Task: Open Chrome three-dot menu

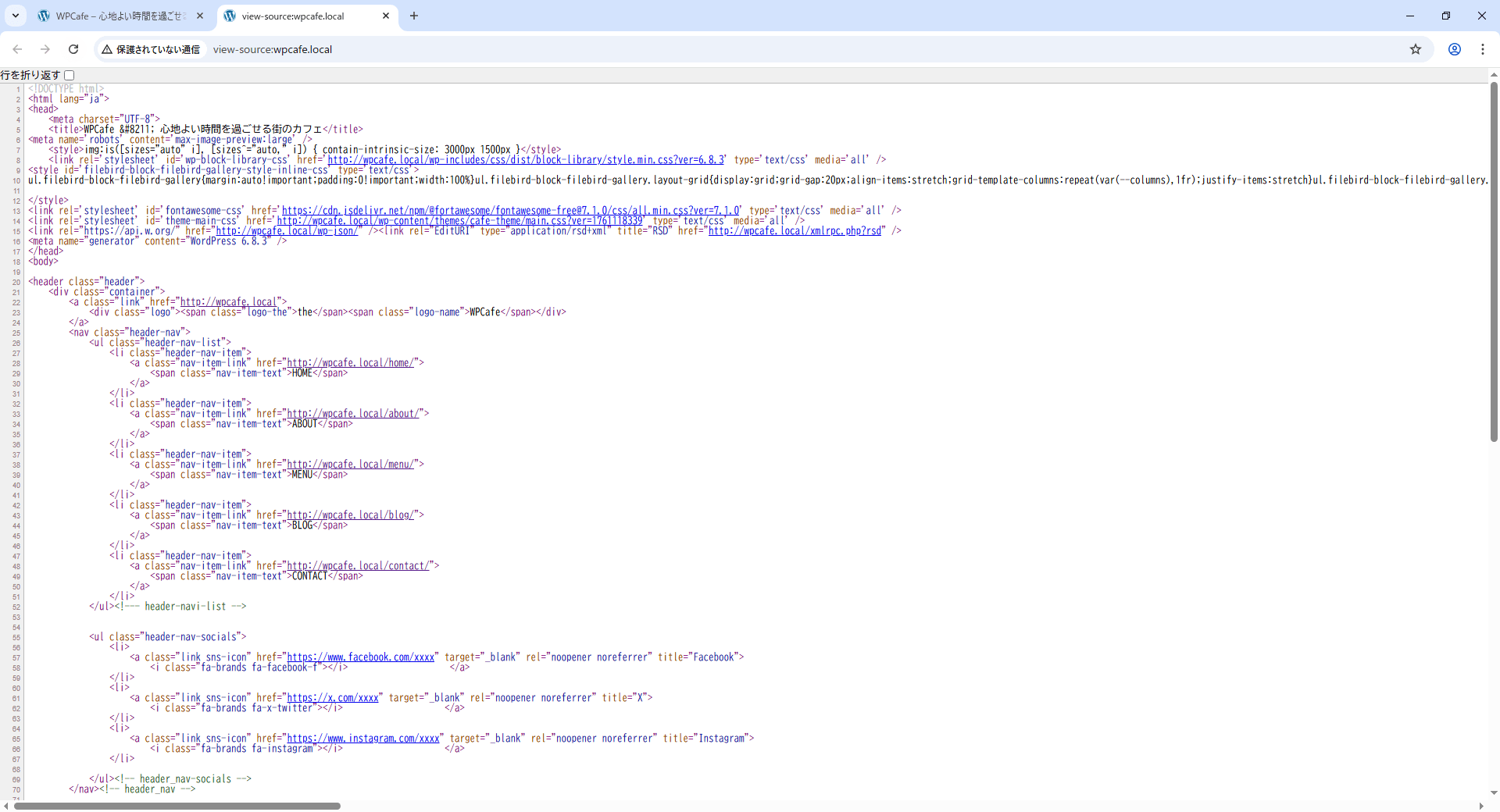Action: point(1482,49)
